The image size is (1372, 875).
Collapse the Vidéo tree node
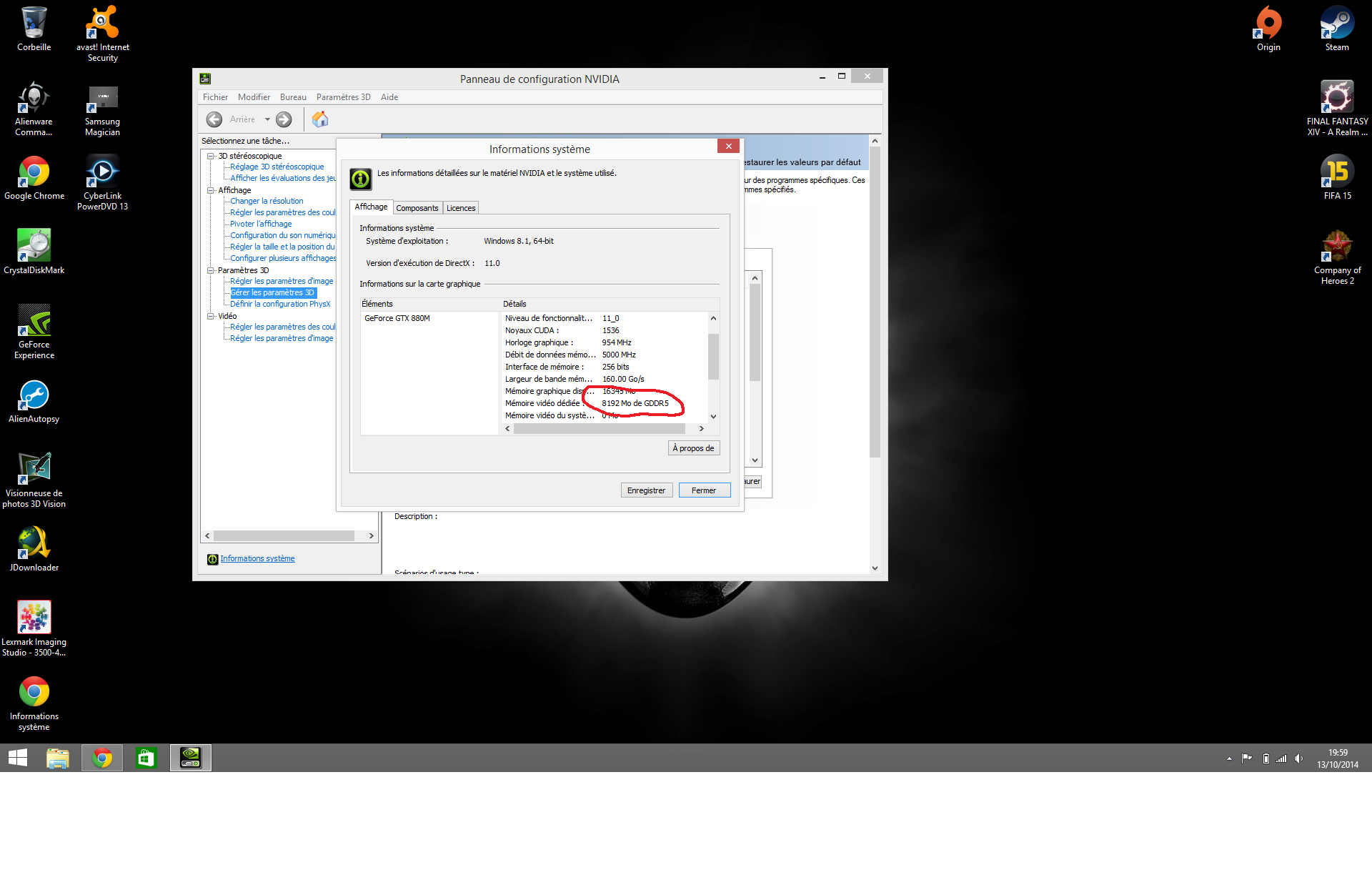tap(211, 316)
